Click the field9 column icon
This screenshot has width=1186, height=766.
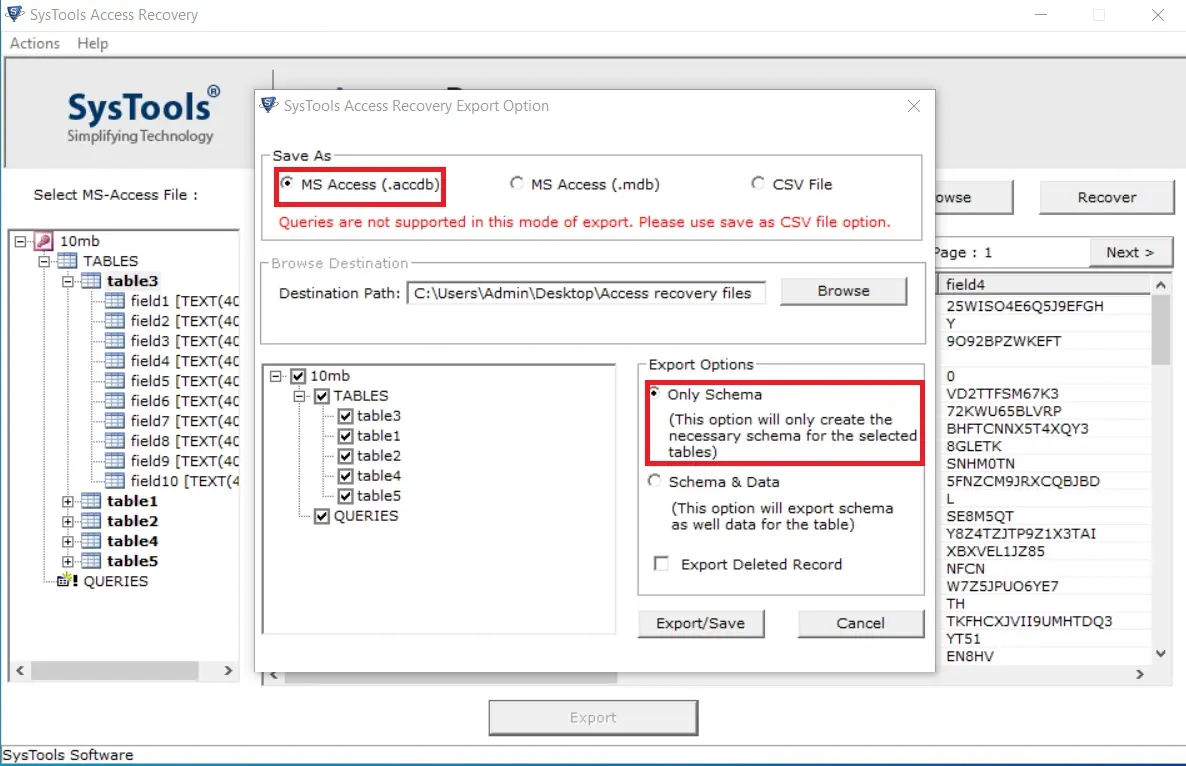tap(114, 461)
